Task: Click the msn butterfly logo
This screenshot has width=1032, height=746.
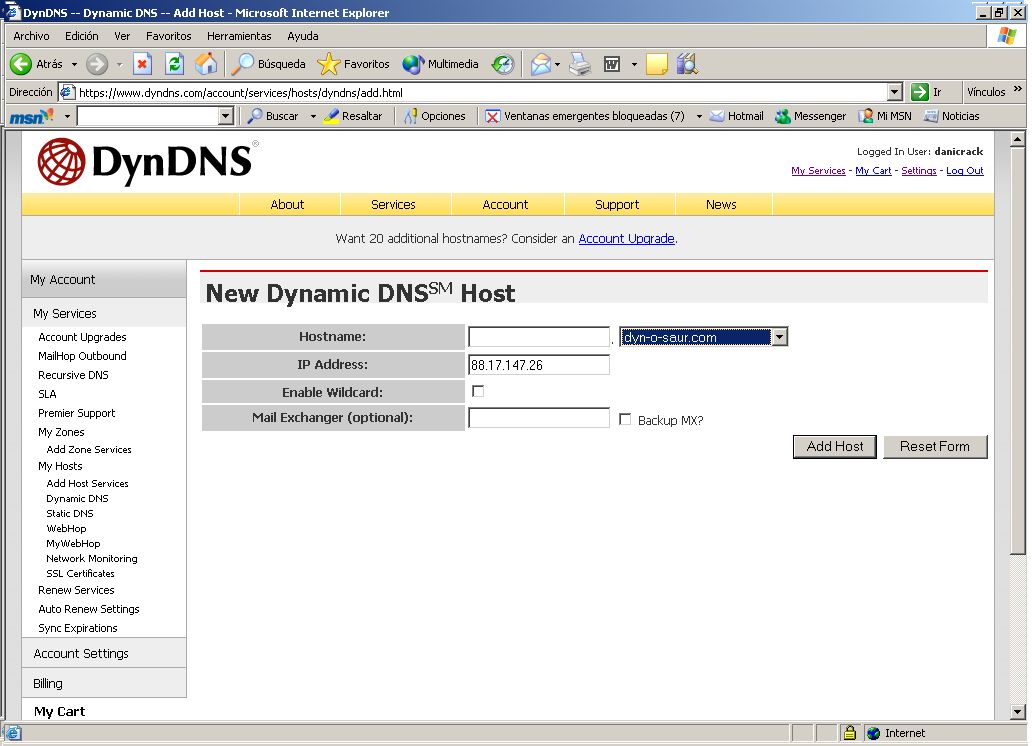Action: click(x=32, y=117)
